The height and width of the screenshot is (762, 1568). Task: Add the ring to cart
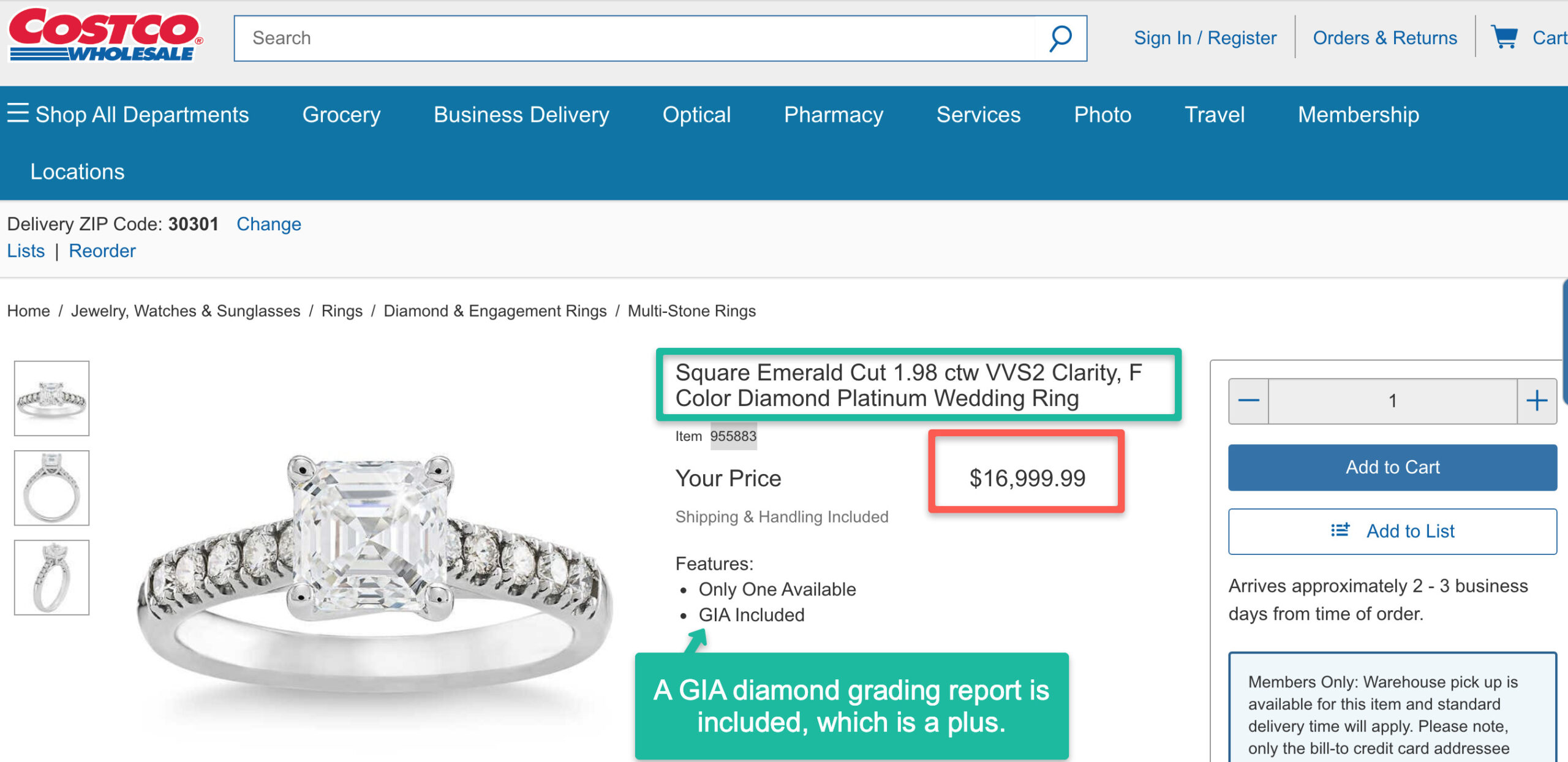point(1392,467)
